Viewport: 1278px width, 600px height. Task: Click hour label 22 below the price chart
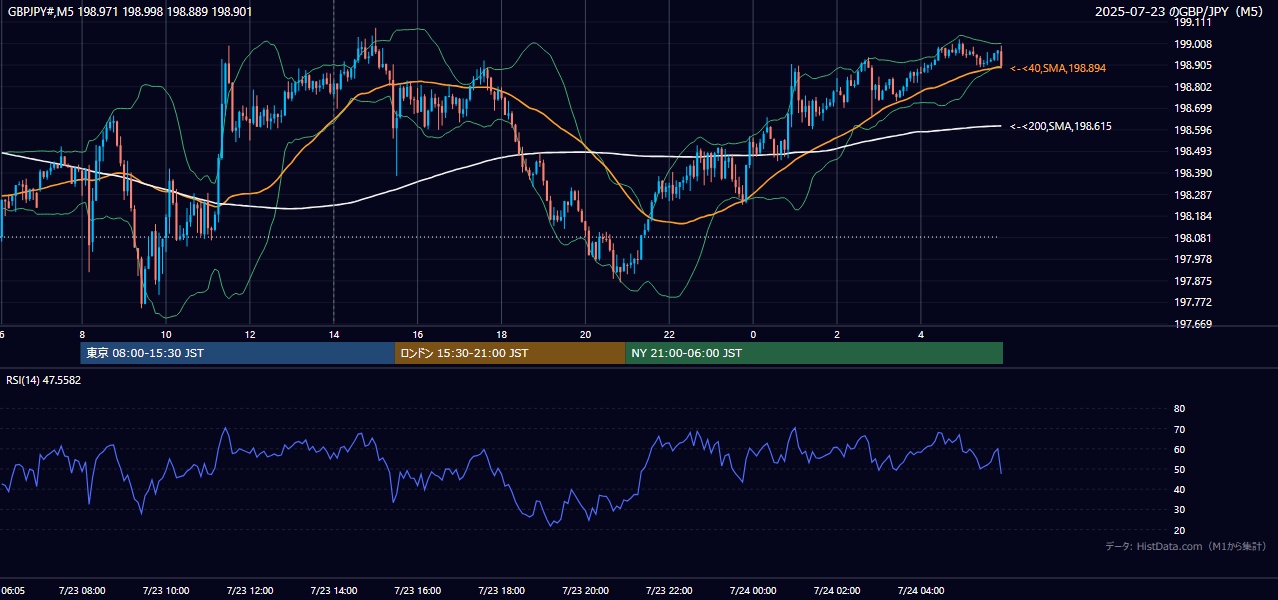pyautogui.click(x=670, y=334)
